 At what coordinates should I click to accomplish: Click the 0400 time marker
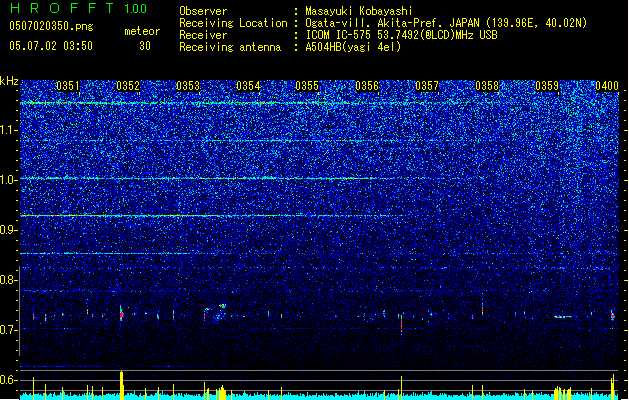pos(607,86)
